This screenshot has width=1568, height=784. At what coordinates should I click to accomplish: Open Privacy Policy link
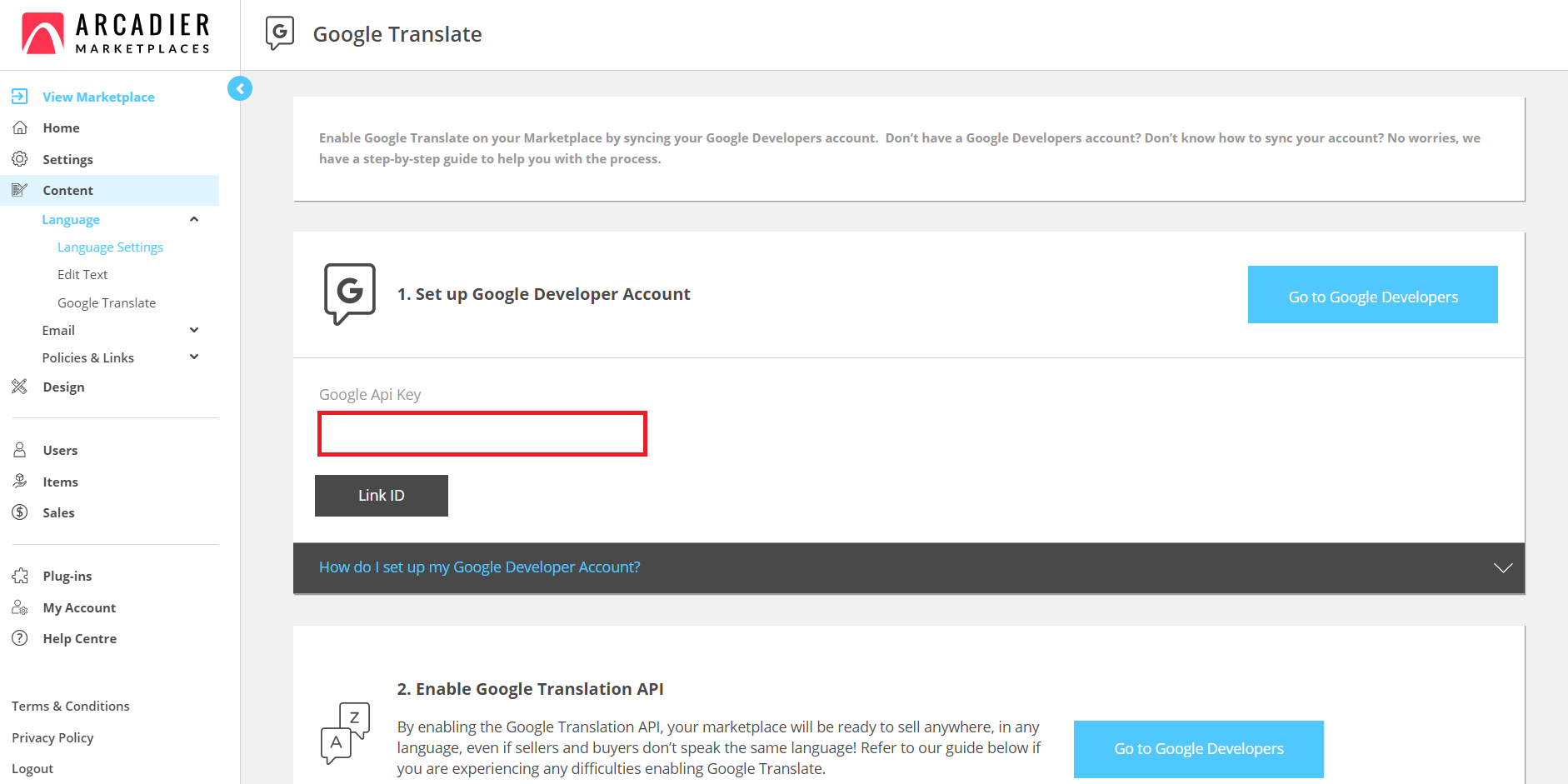coord(52,737)
